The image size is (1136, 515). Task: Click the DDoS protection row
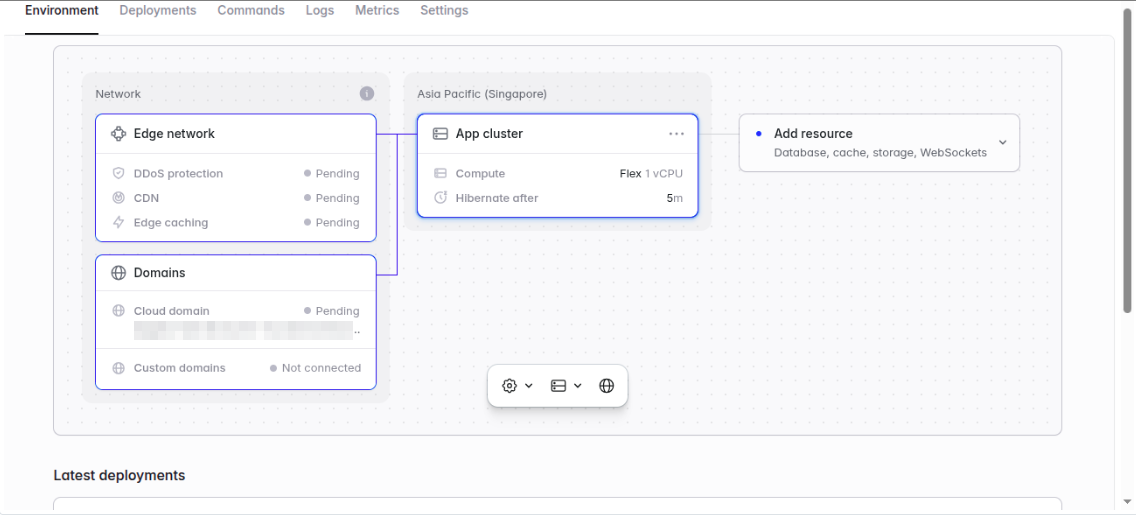point(236,174)
